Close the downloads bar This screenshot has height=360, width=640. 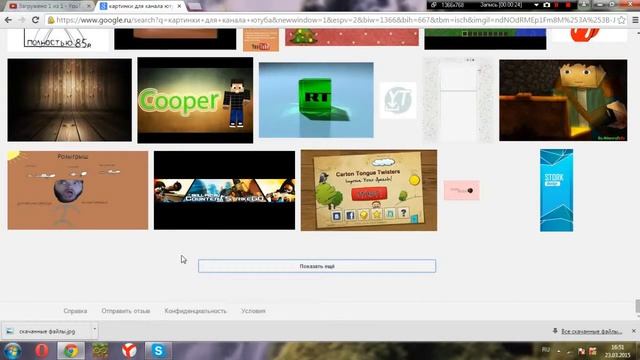click(634, 331)
